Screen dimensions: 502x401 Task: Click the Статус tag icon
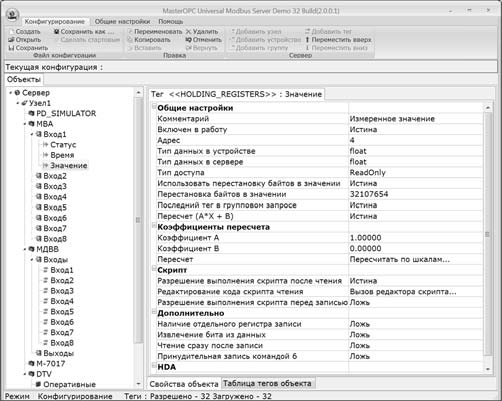pos(46,145)
